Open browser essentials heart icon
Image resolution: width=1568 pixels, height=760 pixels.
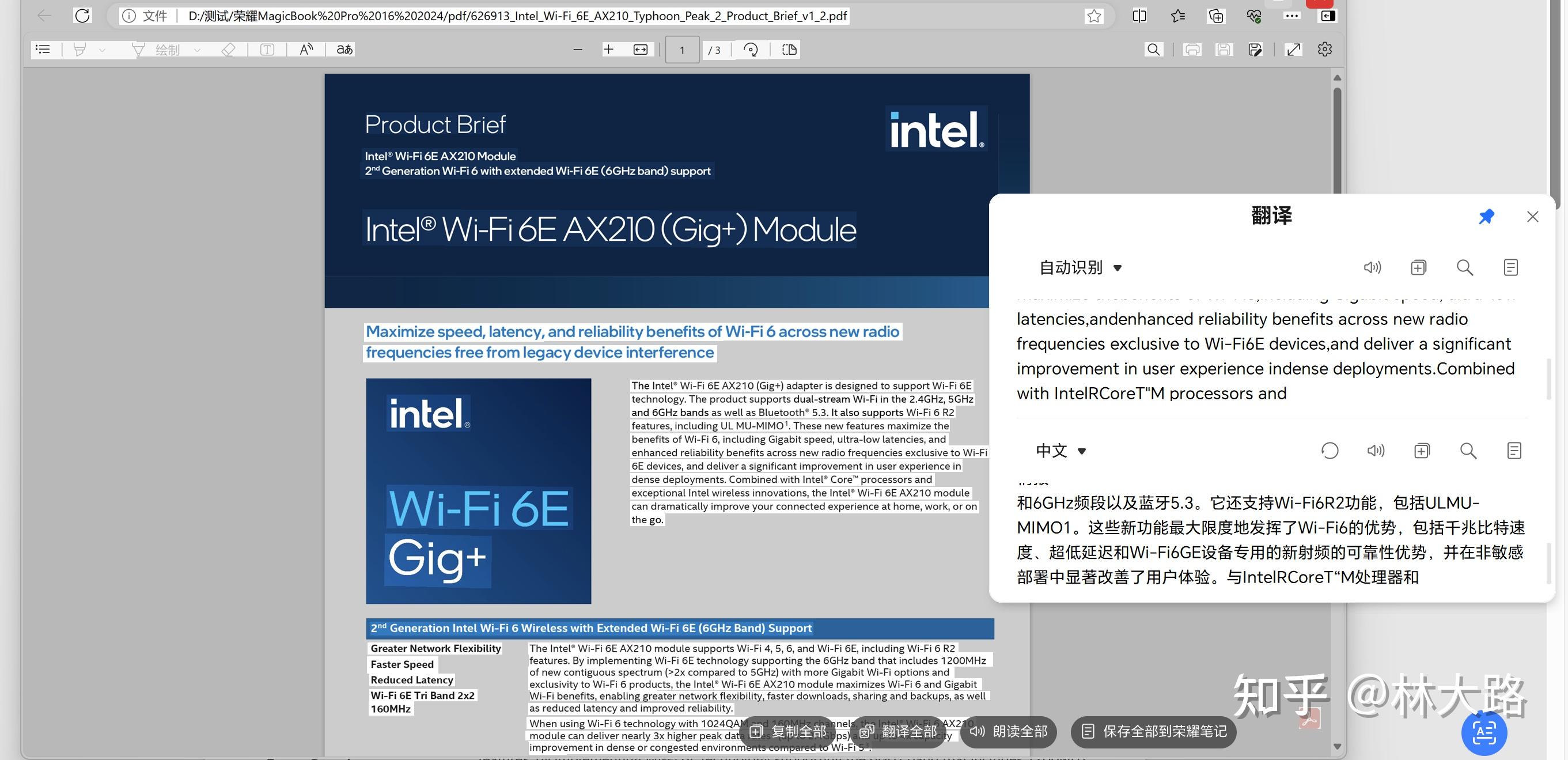point(1254,16)
